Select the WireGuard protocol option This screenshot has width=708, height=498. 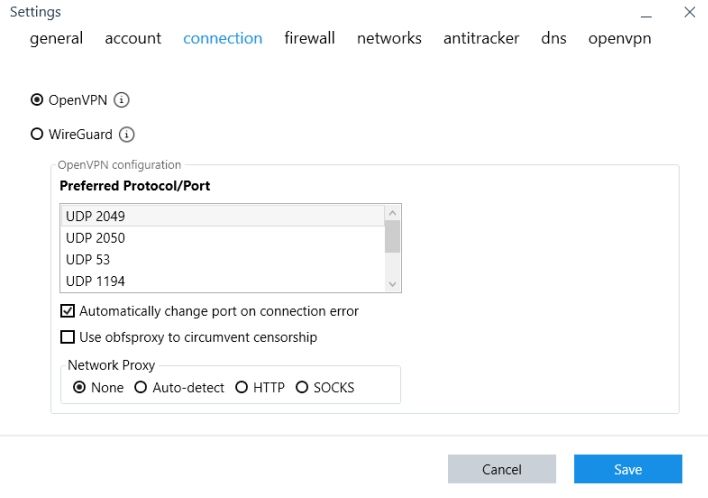[38, 134]
